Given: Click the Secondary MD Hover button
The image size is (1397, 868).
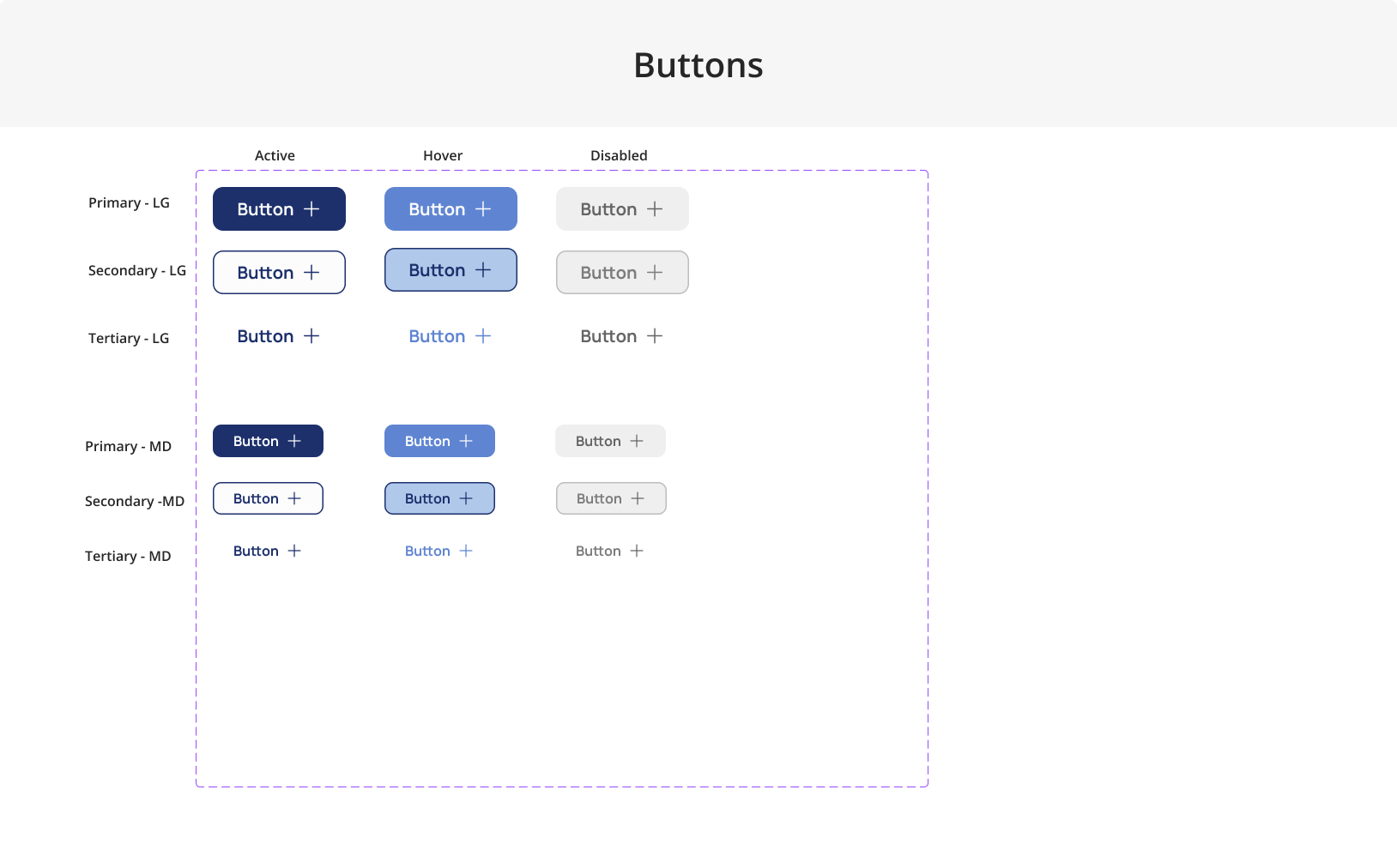Looking at the screenshot, I should pos(439,498).
